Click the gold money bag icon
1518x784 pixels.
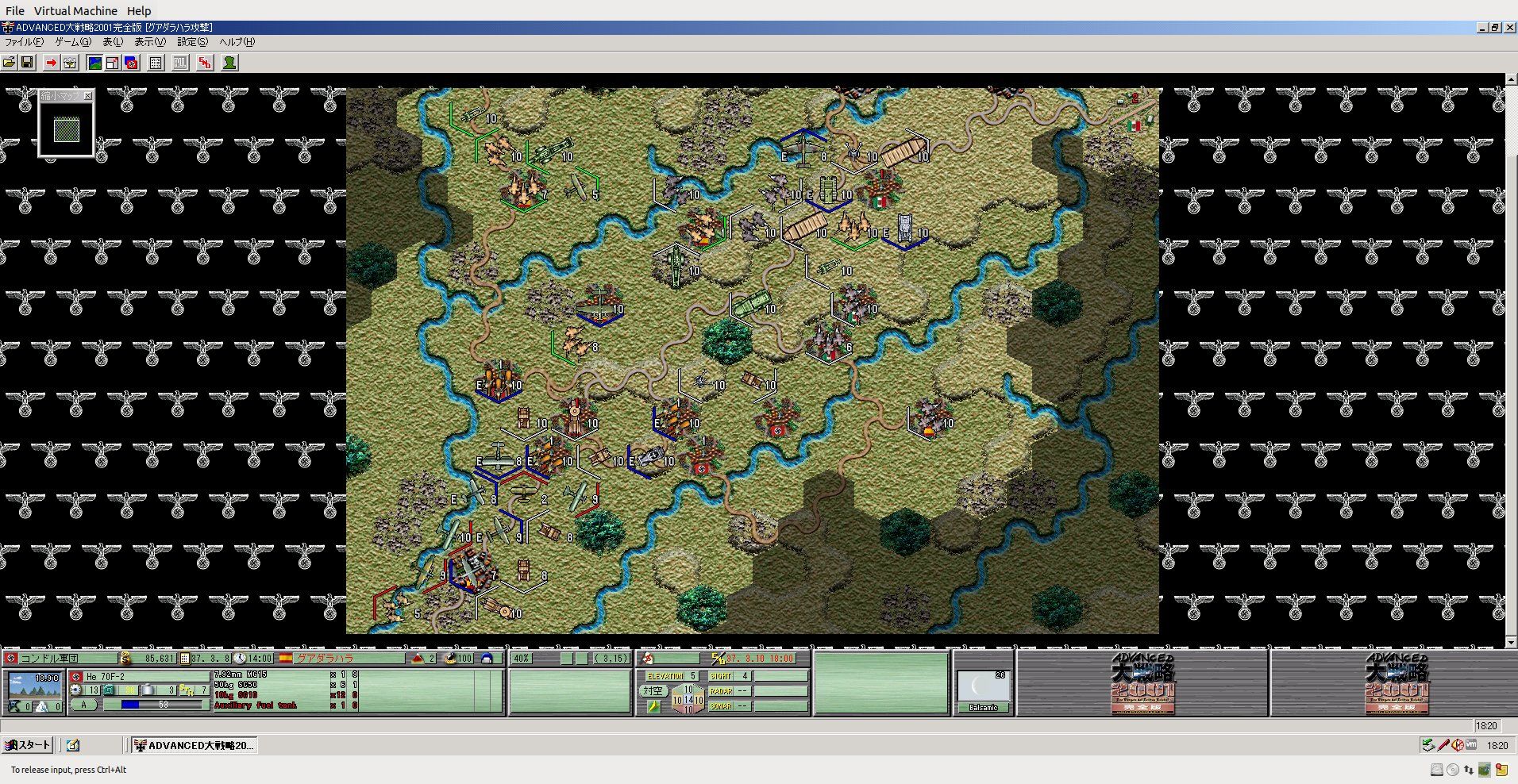125,659
